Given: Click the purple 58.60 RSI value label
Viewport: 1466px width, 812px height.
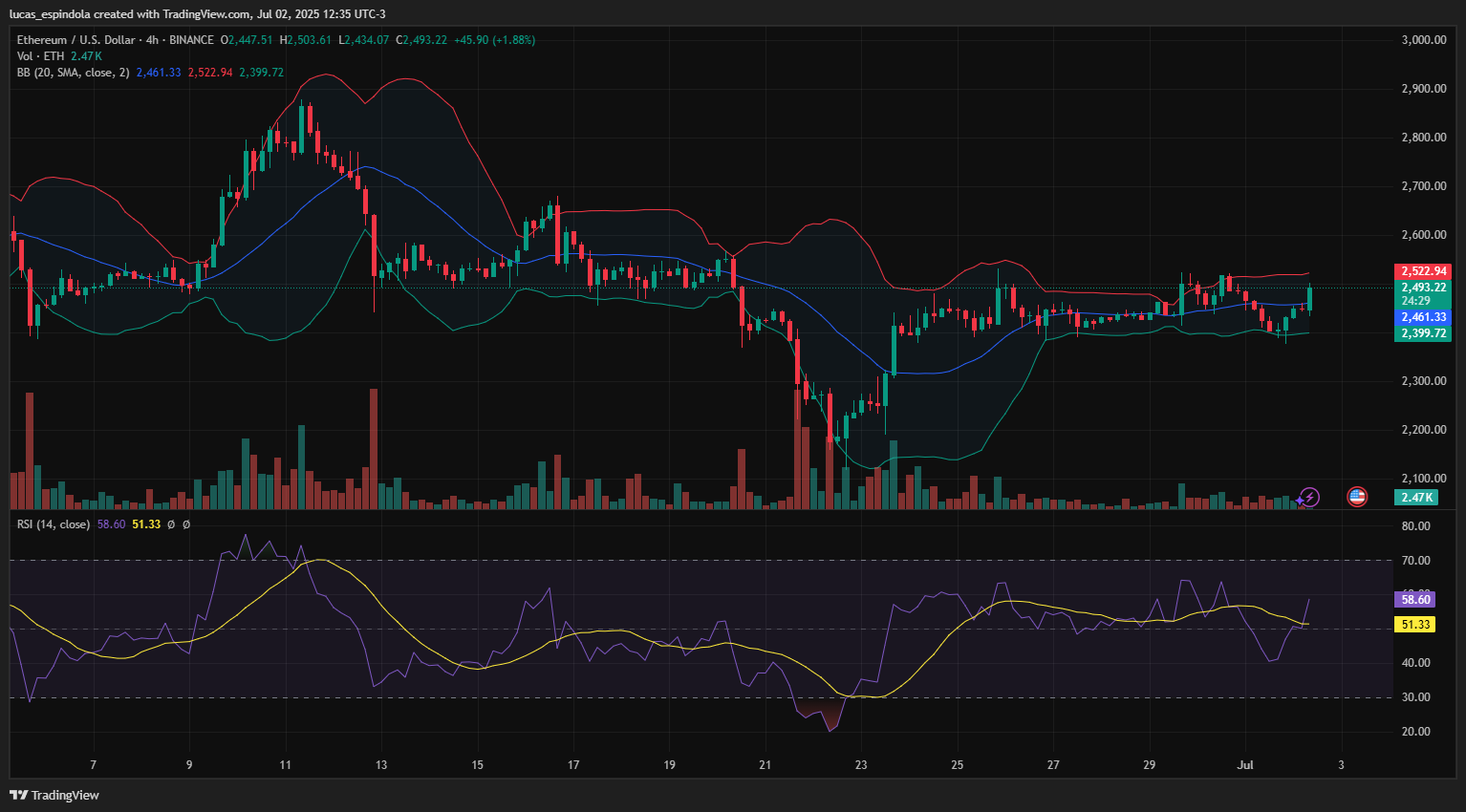Looking at the screenshot, I should coord(1415,599).
